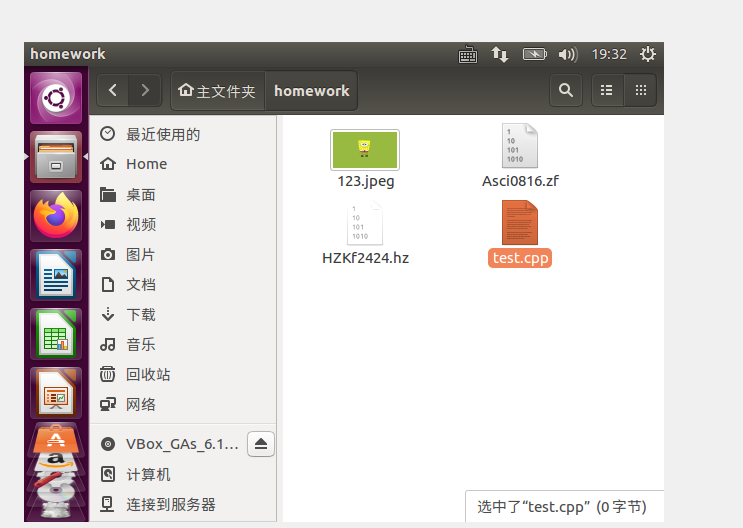
Task: Open 下载 folder in sidebar
Action: pos(183,314)
